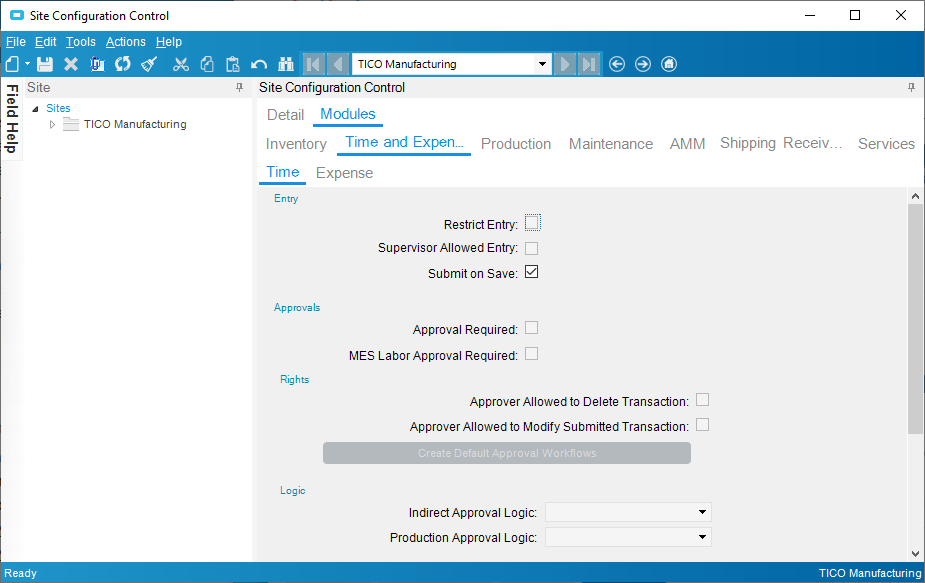Open the New dropdown arrow in toolbar
Image resolution: width=925 pixels, height=583 pixels.
(27, 64)
